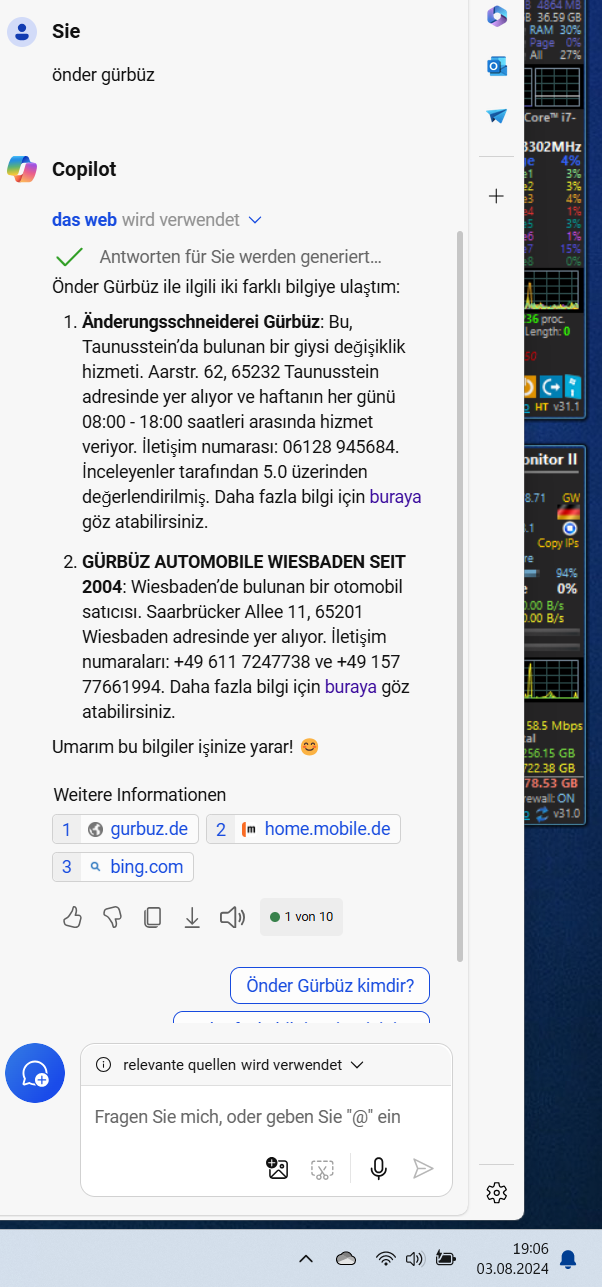Open sidebar settings via the gear icon
602x1287 pixels.
pos(496,1192)
